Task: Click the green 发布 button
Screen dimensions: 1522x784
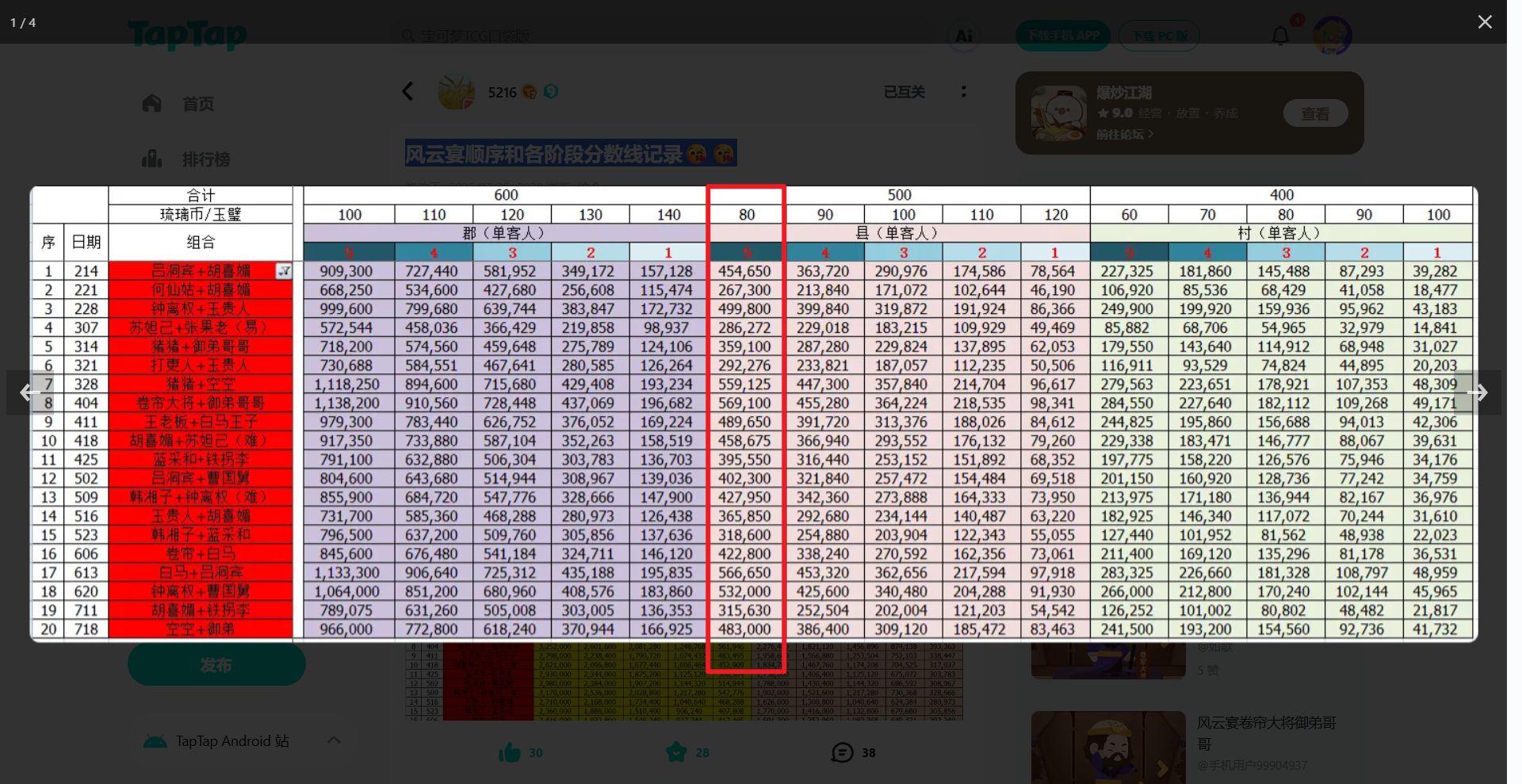Action: coord(216,665)
